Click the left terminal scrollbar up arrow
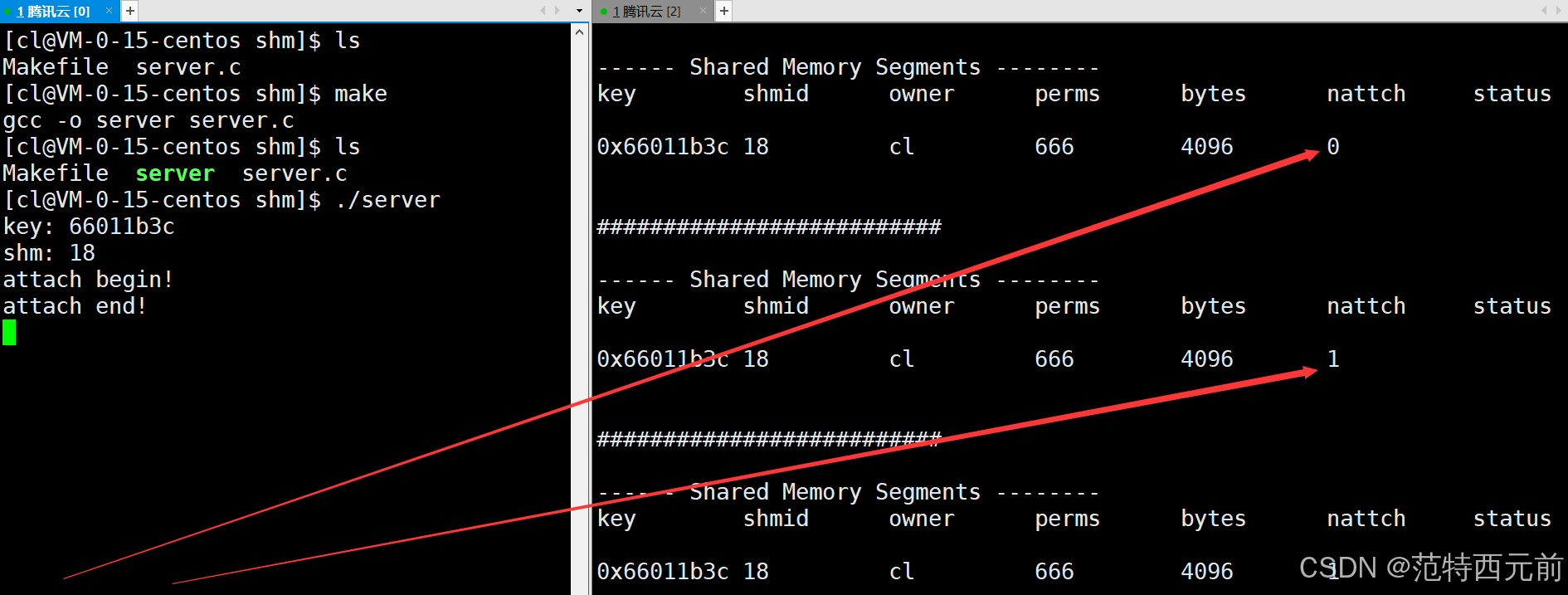1568x595 pixels. pyautogui.click(x=579, y=32)
